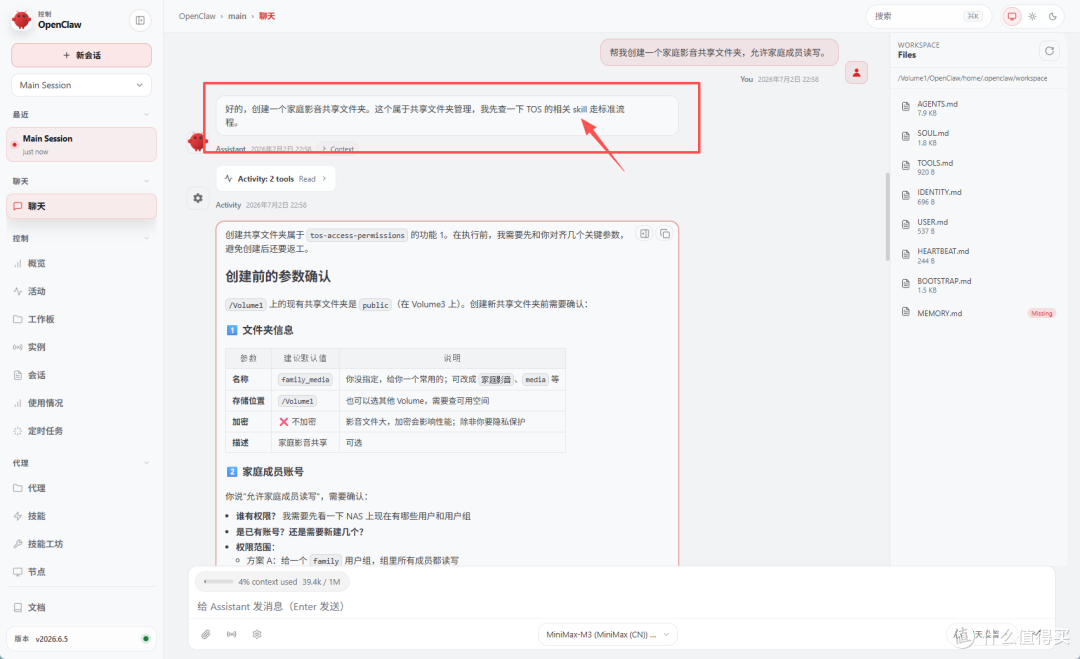The width and height of the screenshot is (1080, 659).
Task: Copy the assistant response with copy icon
Action: click(x=665, y=234)
